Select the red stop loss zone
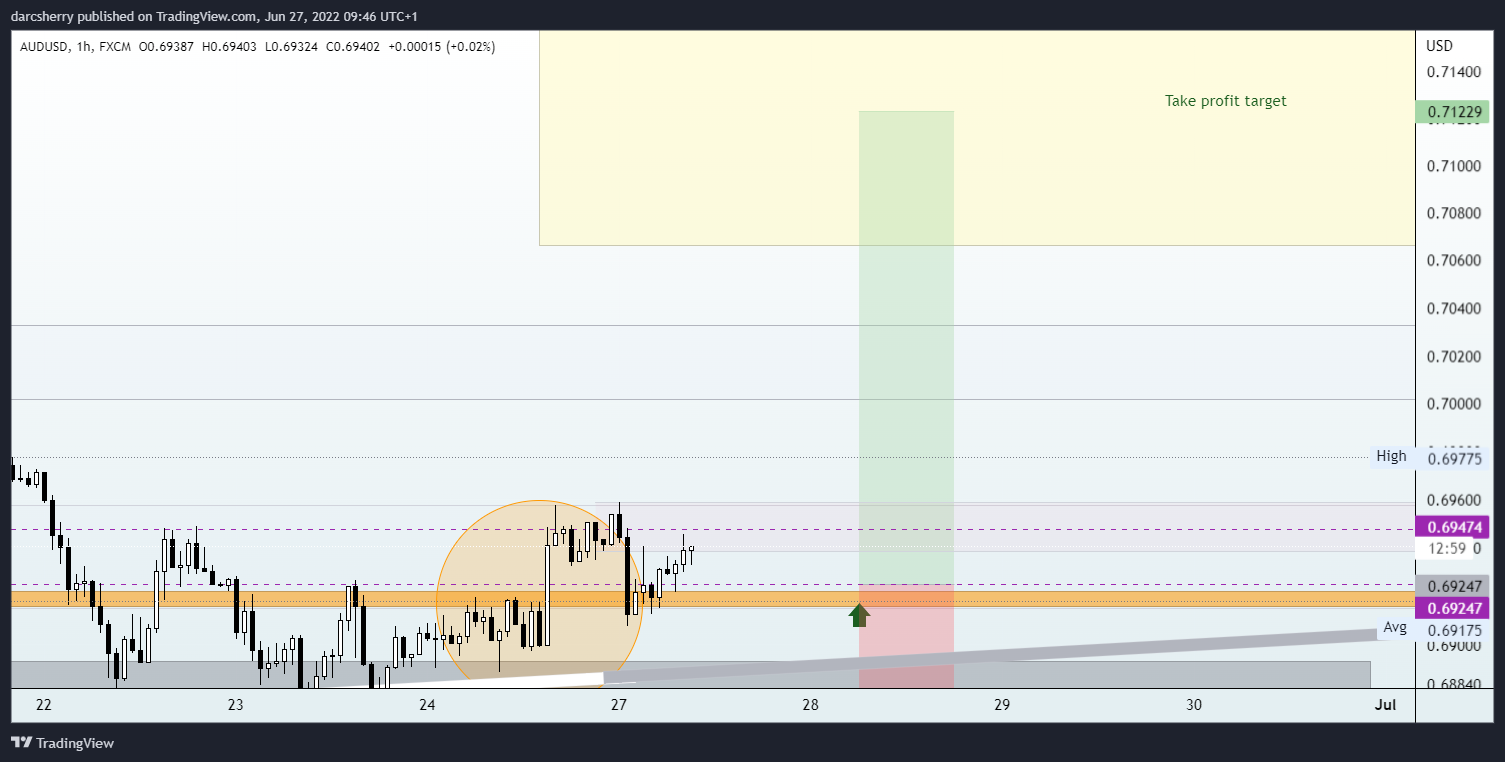 [906, 636]
